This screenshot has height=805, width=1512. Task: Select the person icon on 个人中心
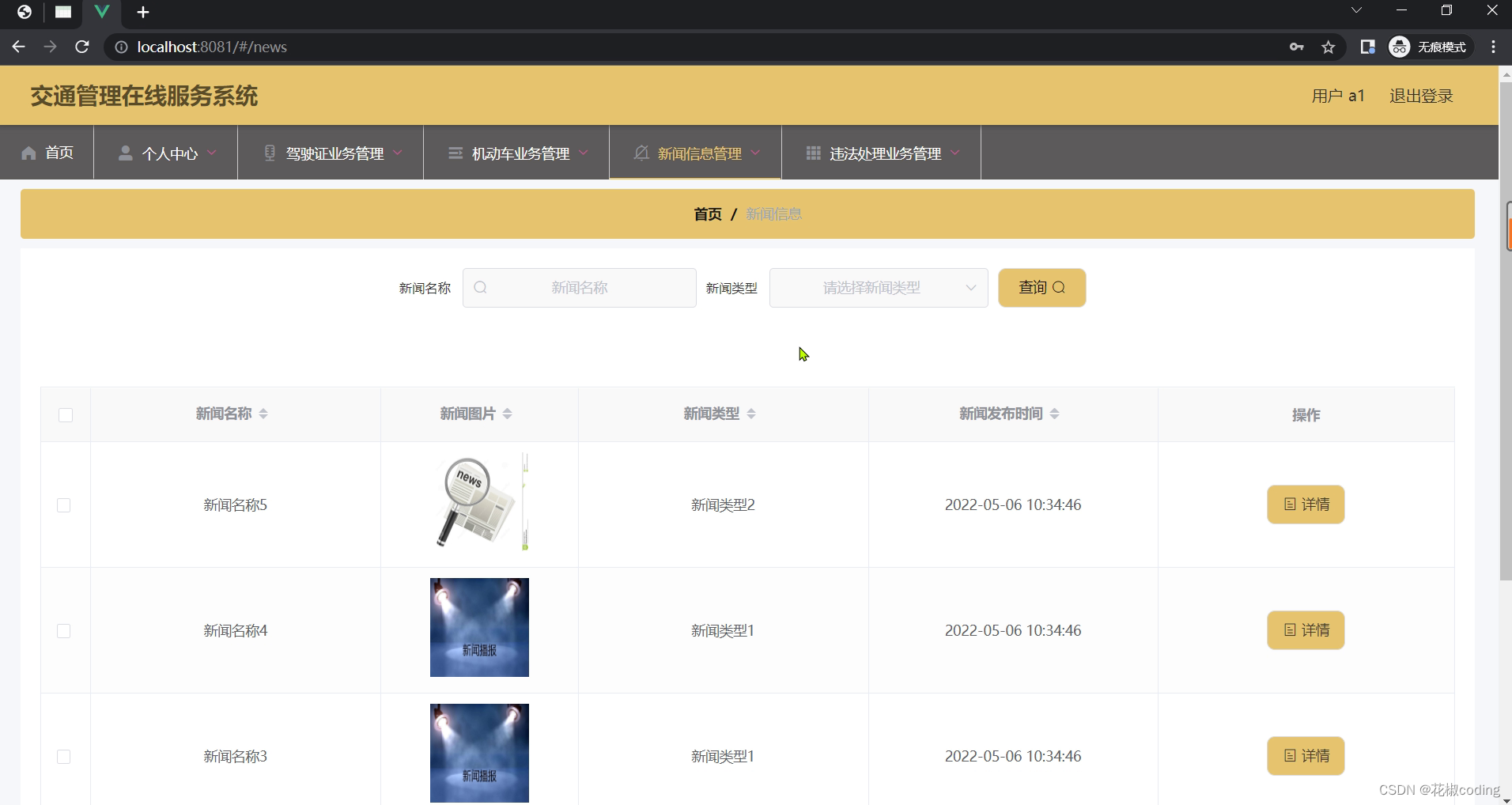click(125, 153)
